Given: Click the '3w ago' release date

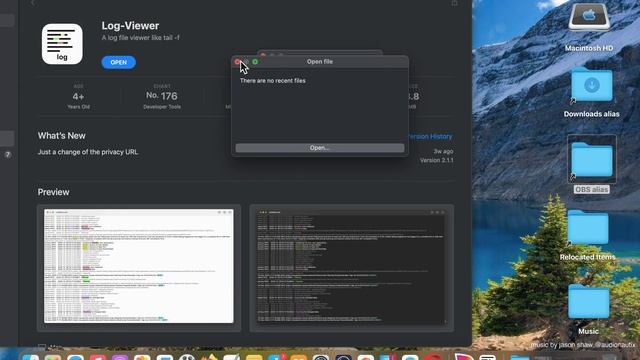Looking at the screenshot, I should pos(443,151).
